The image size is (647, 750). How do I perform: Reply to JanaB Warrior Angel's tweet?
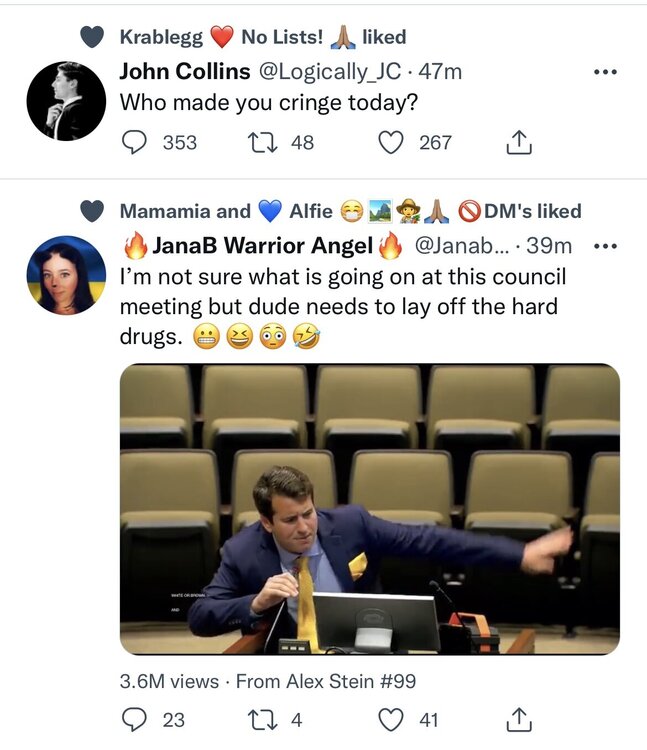pyautogui.click(x=134, y=718)
